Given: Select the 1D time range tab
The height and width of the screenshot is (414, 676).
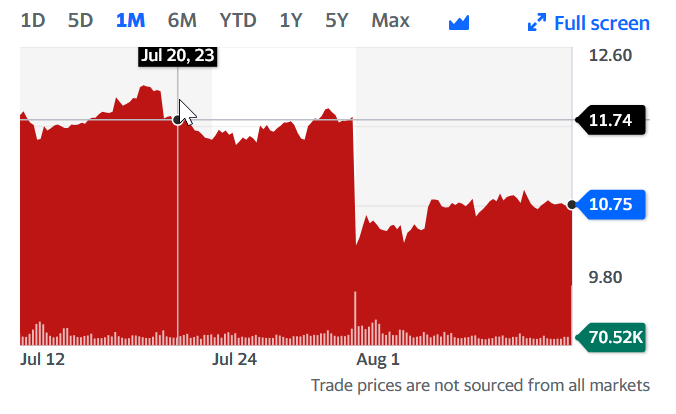Looking at the screenshot, I should pyautogui.click(x=33, y=20).
